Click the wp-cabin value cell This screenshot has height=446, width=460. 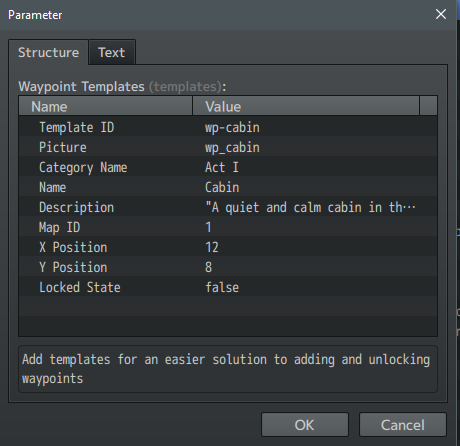pyautogui.click(x=232, y=127)
